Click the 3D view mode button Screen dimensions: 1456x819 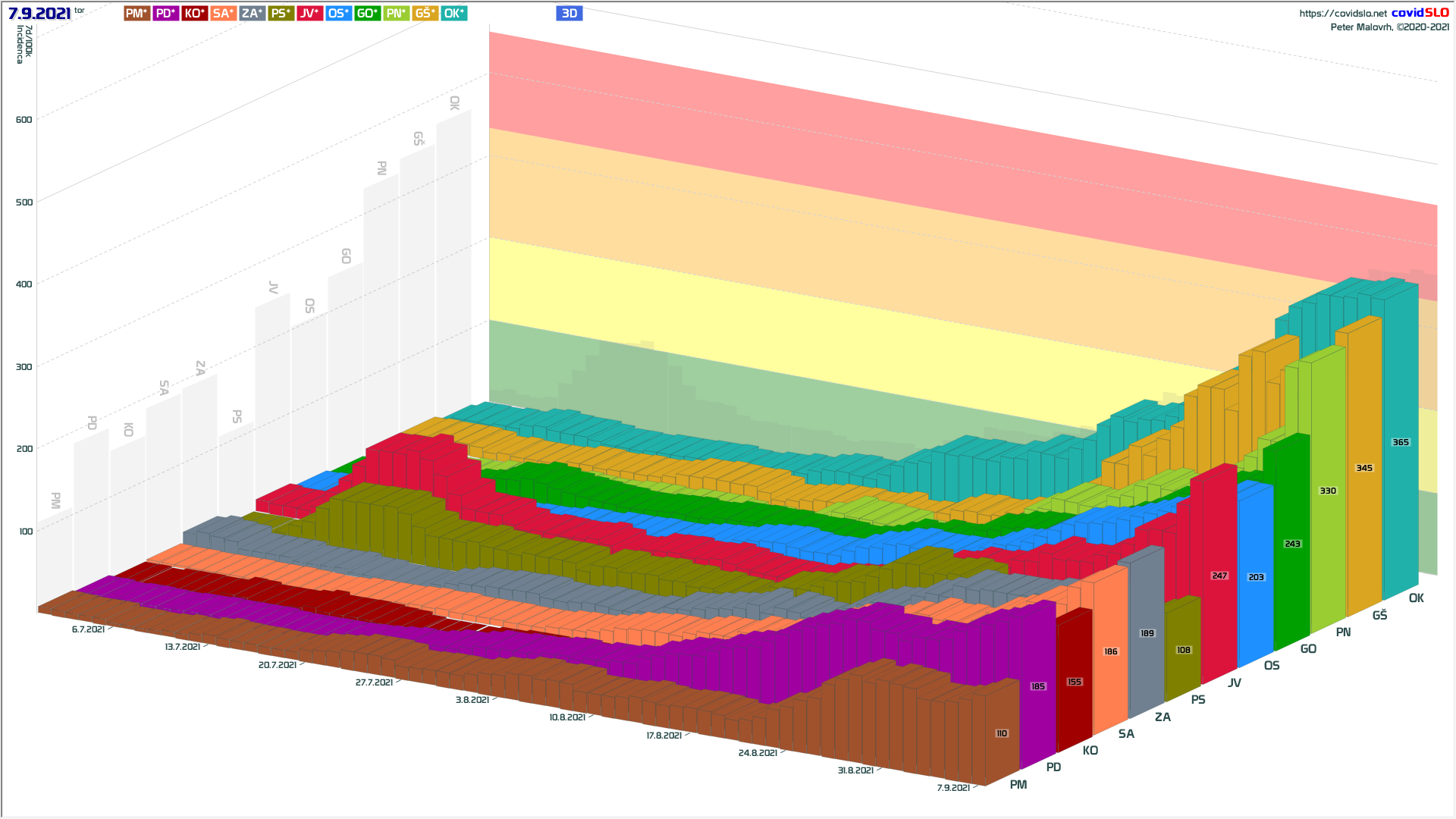tap(569, 14)
